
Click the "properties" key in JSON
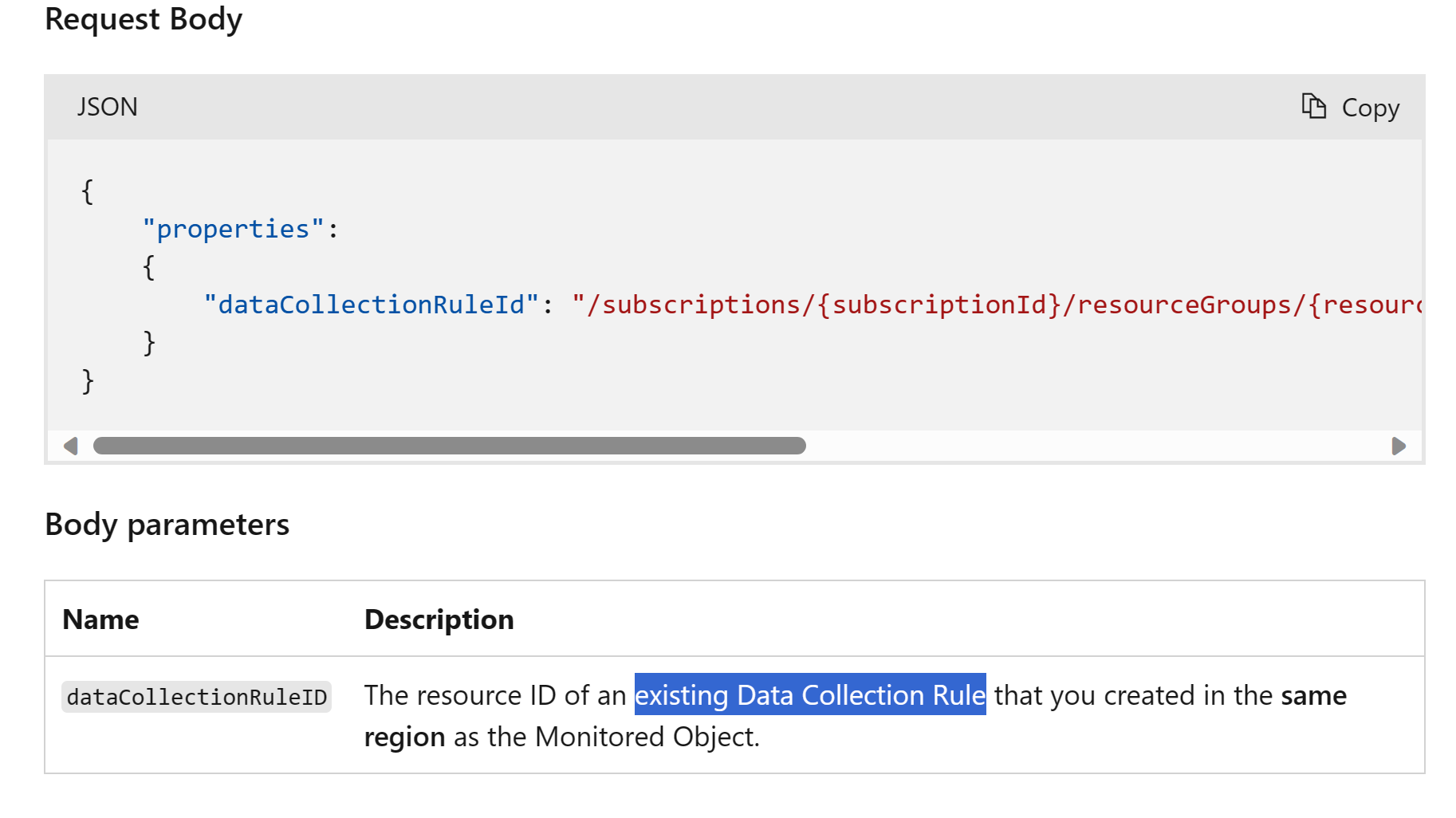(x=233, y=230)
